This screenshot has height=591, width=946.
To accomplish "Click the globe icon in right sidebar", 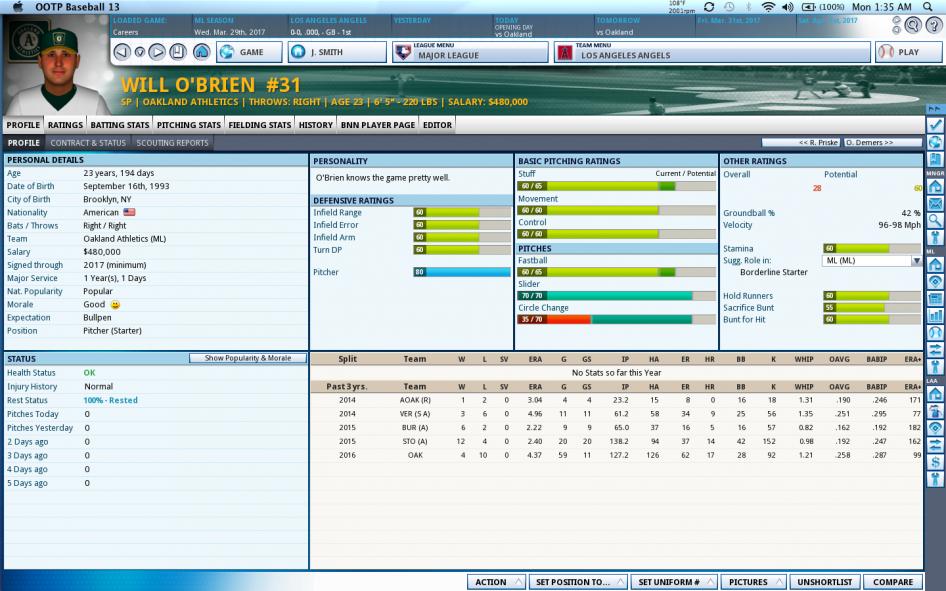I will click(935, 142).
